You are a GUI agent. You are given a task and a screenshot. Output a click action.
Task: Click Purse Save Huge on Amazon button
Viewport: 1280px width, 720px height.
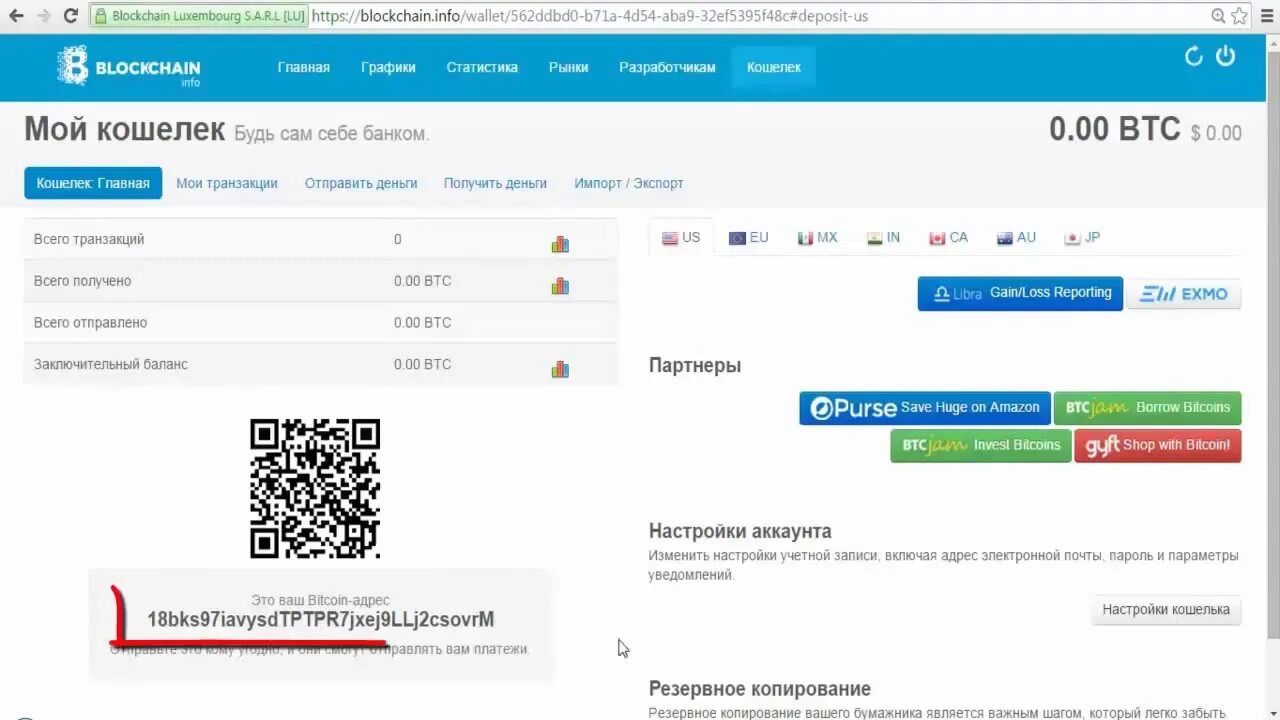pos(925,408)
